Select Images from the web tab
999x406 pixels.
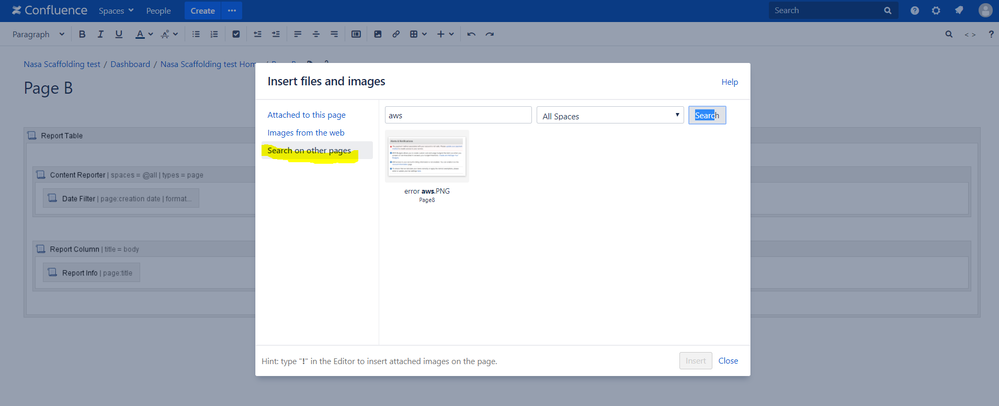[306, 133]
